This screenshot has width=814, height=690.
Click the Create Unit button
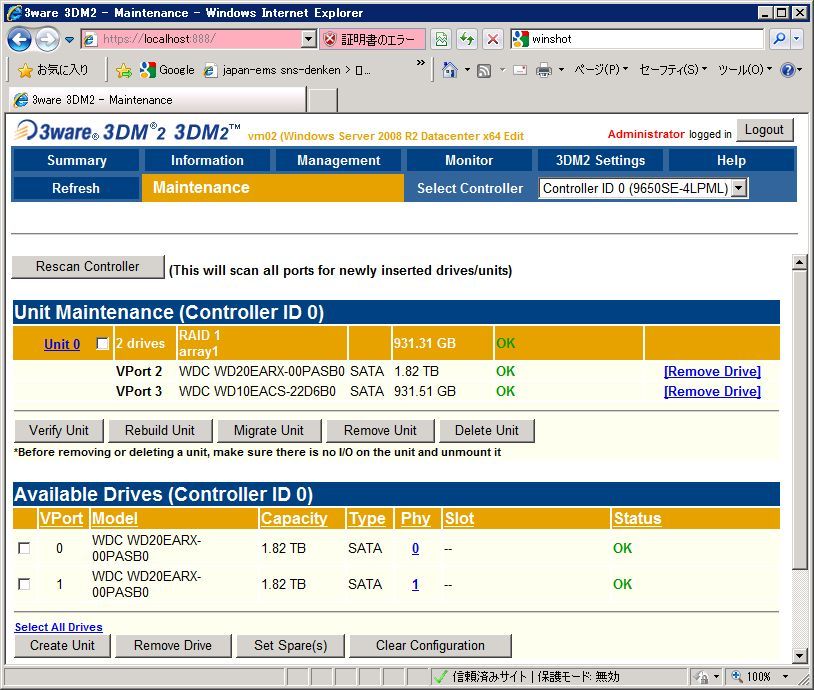point(62,645)
